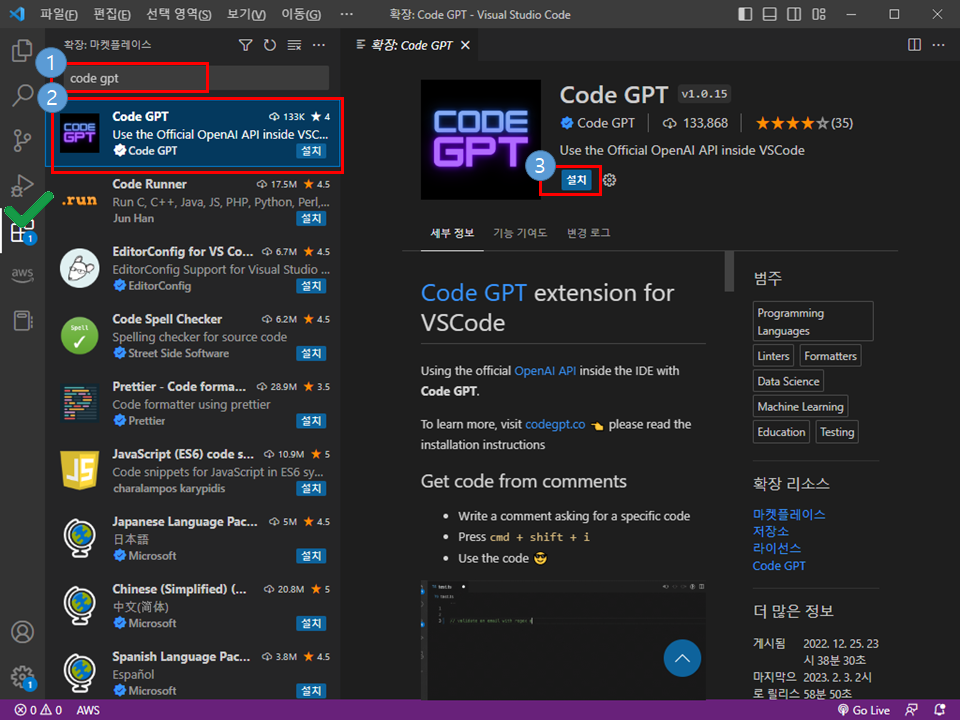Image resolution: width=960 pixels, height=720 pixels.
Task: Click the scroll-to-top round button
Action: (x=682, y=658)
